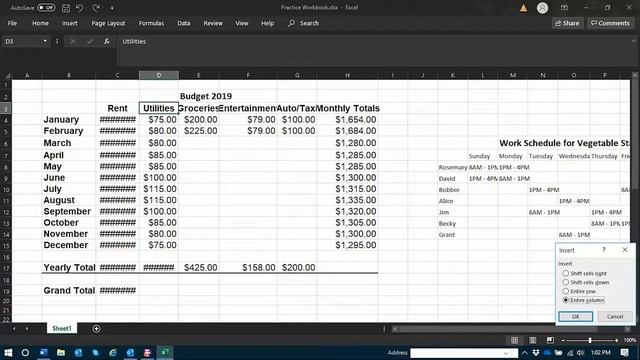The image size is (640, 360).
Task: Redo the last action
Action: (96, 8)
